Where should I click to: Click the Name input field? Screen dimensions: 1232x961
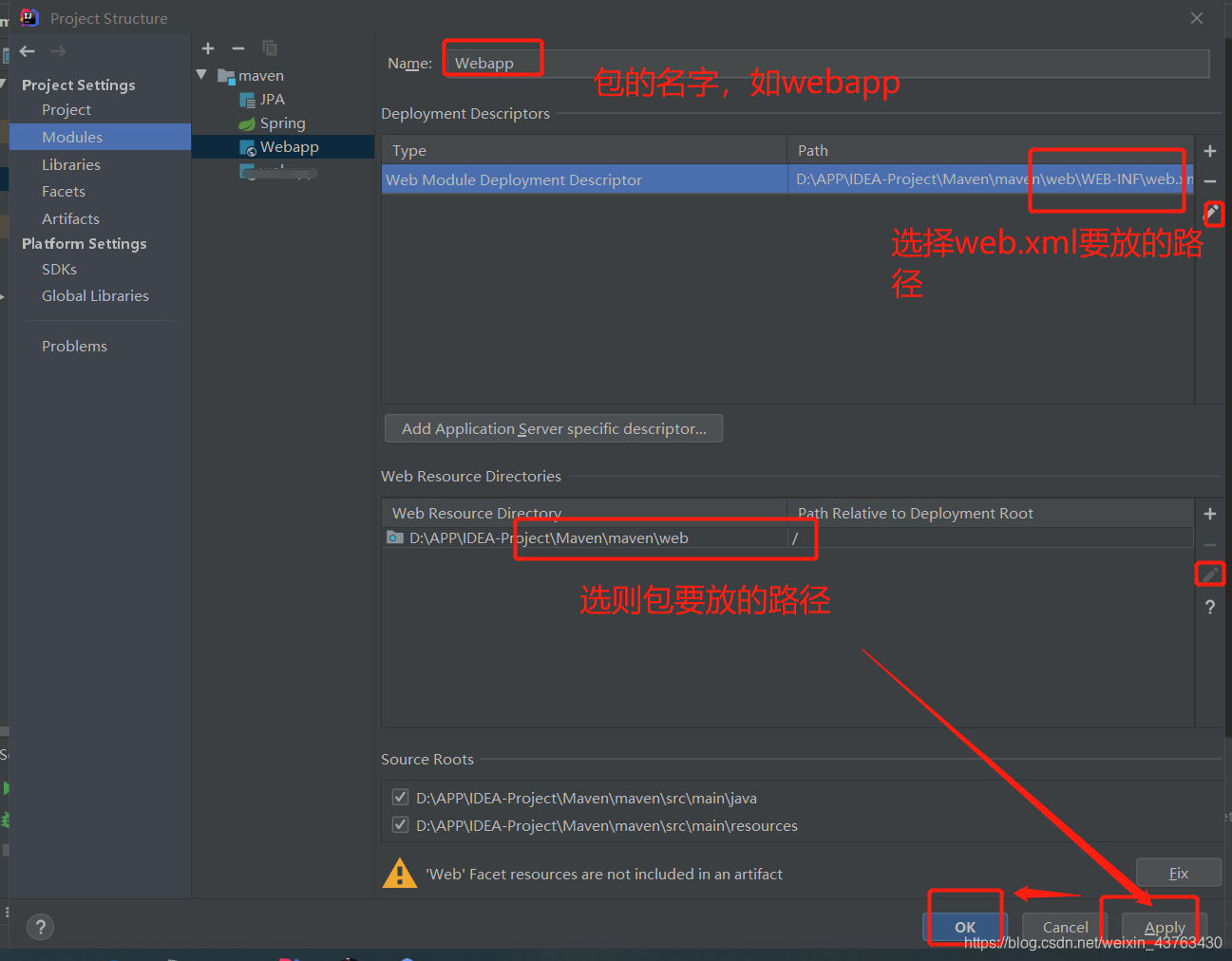pos(826,64)
